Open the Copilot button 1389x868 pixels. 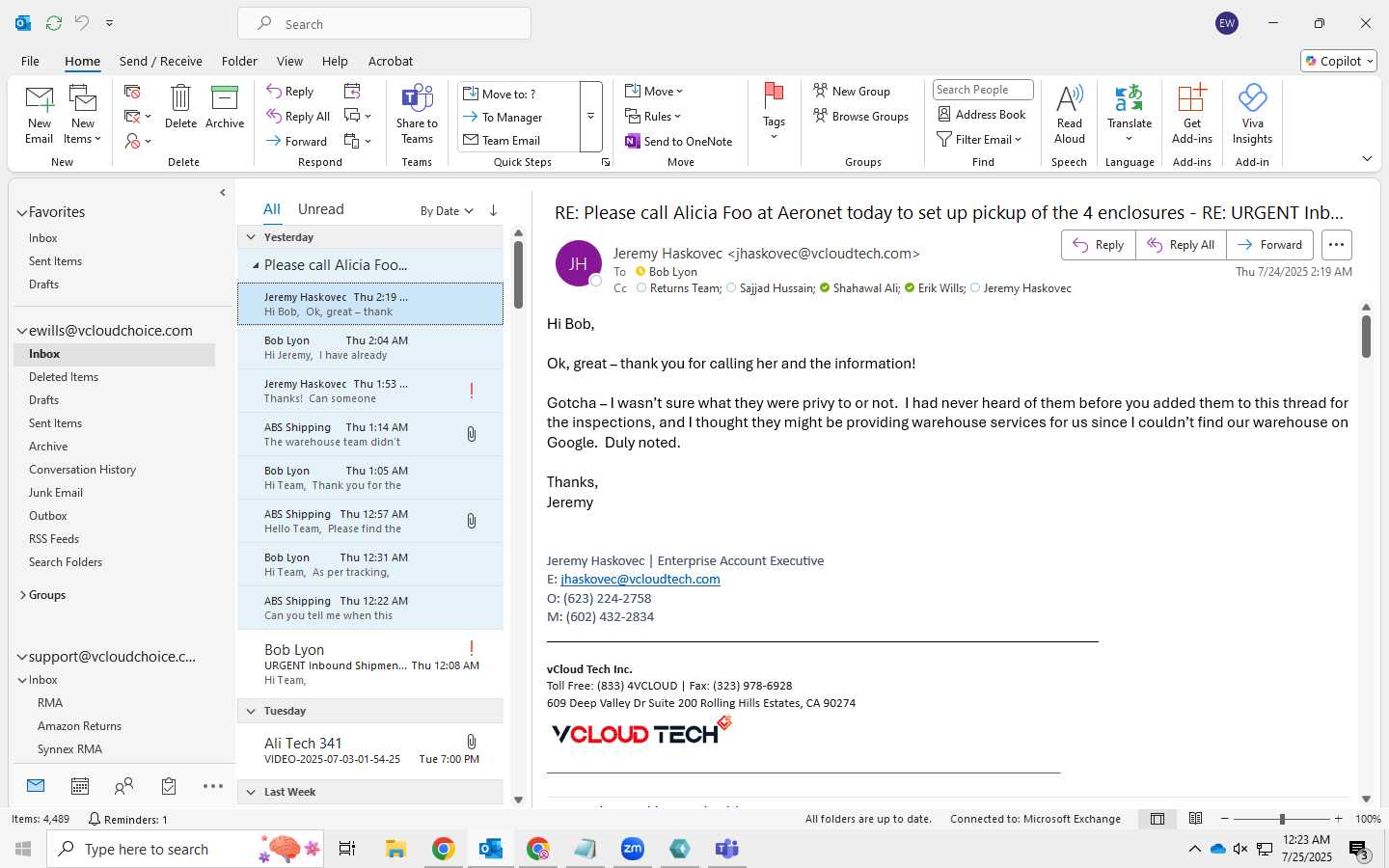(x=1339, y=61)
